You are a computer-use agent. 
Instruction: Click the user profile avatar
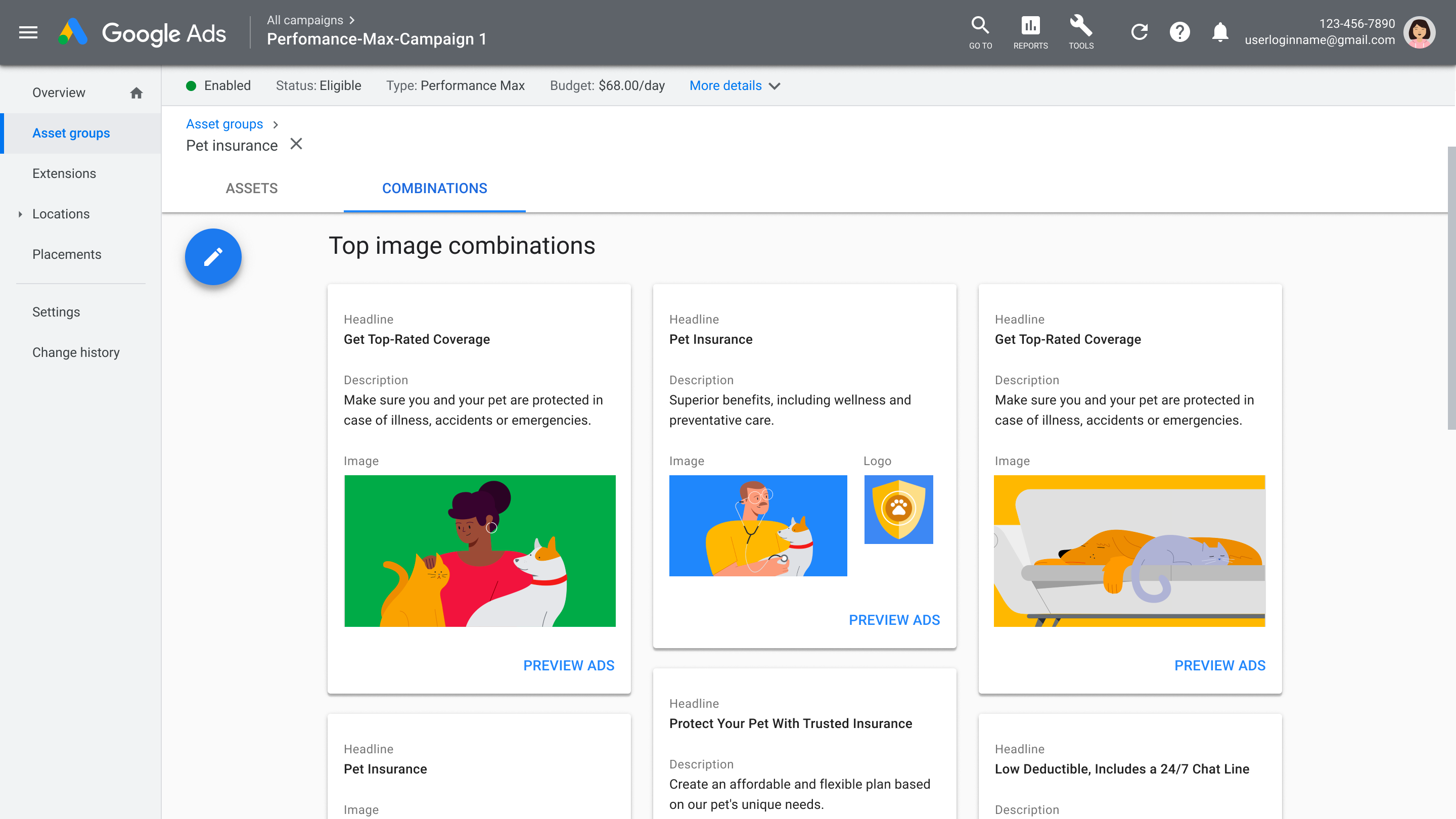coord(1419,32)
